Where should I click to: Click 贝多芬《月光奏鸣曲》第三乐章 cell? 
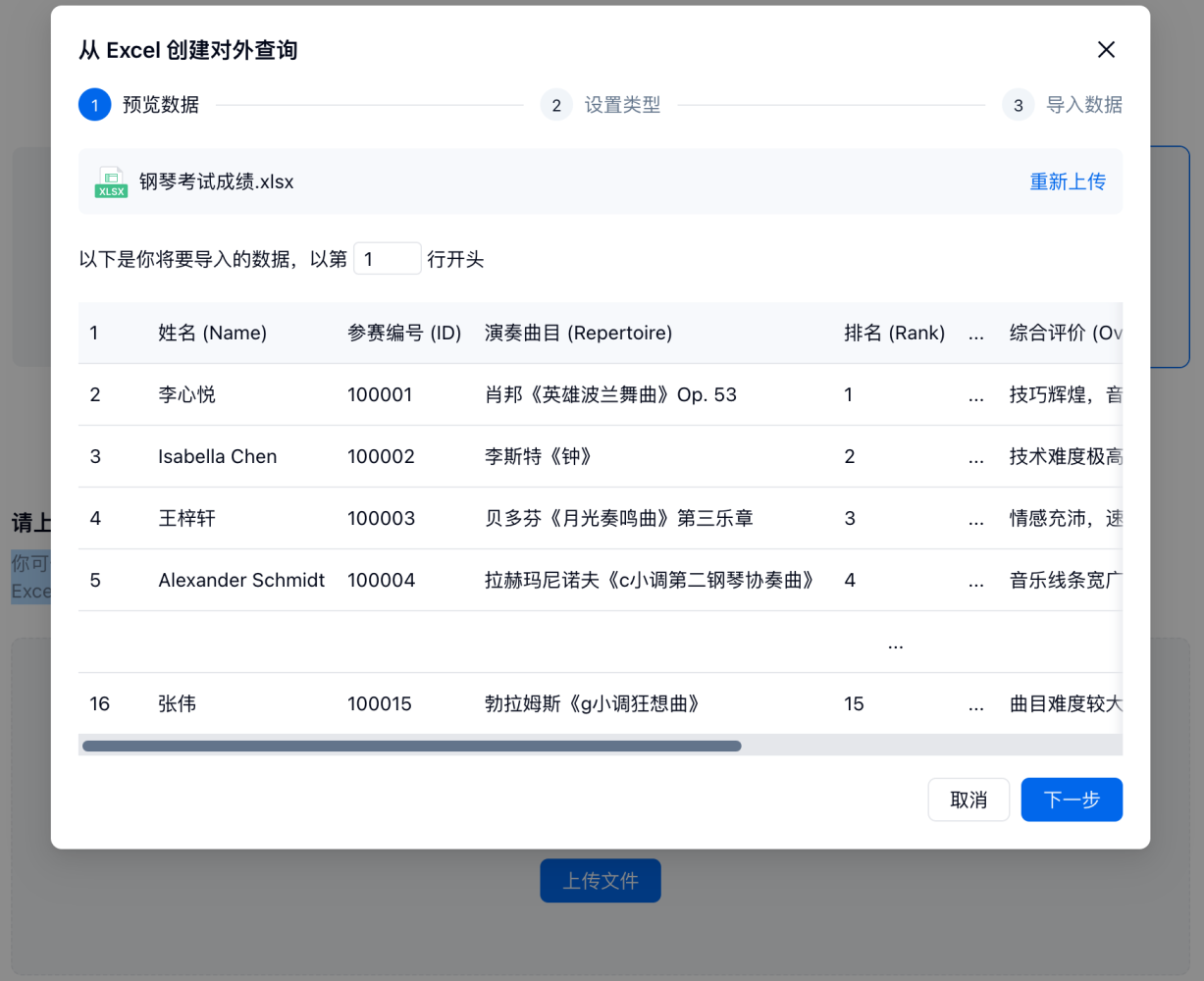pos(619,518)
